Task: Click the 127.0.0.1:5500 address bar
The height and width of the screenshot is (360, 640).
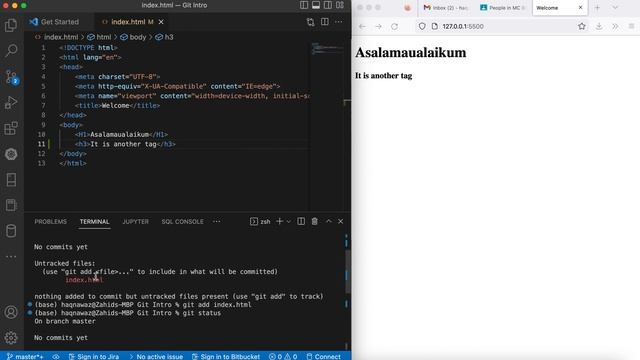Action: click(x=502, y=27)
